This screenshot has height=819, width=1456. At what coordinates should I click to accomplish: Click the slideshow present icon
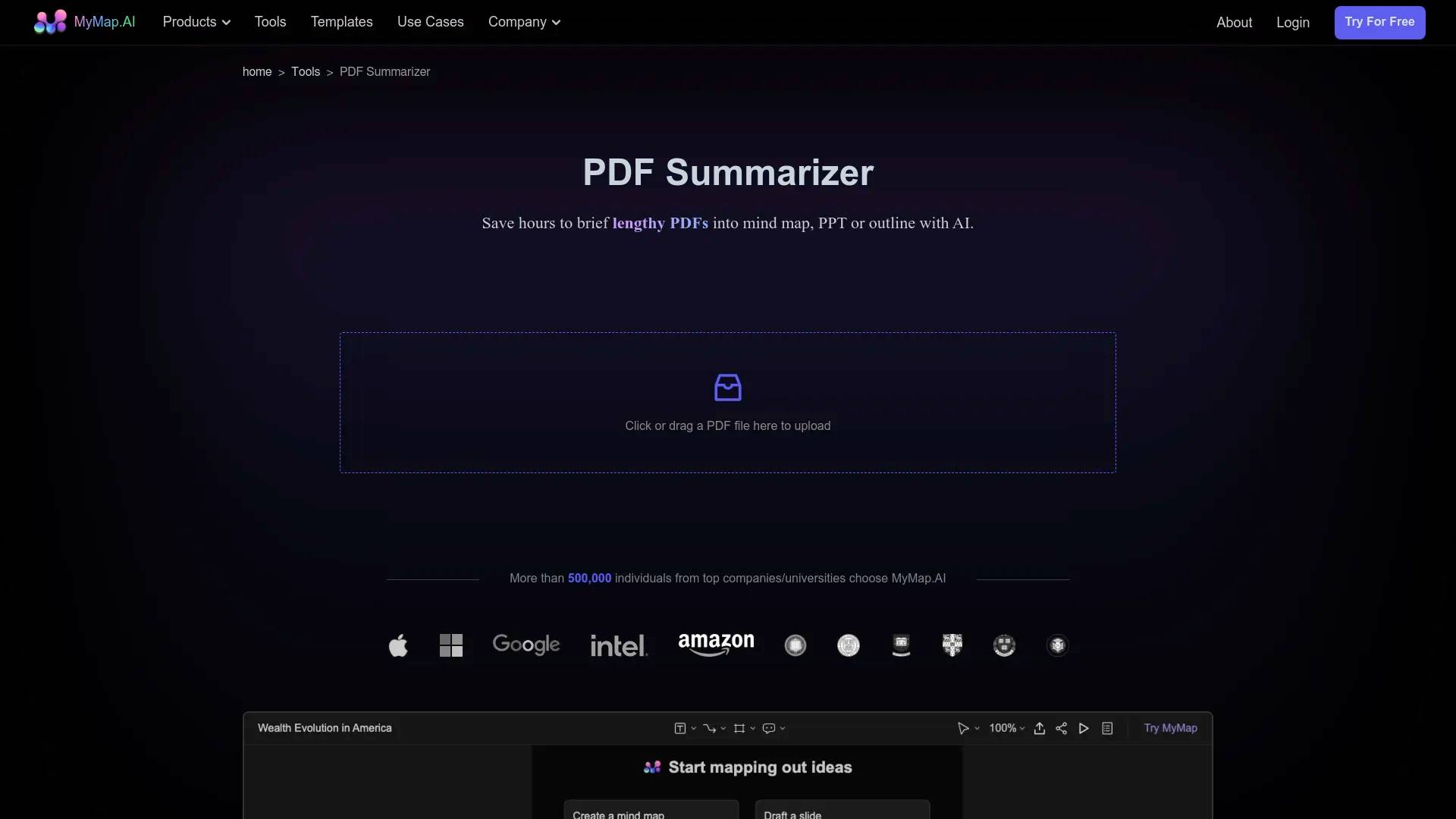point(1084,728)
